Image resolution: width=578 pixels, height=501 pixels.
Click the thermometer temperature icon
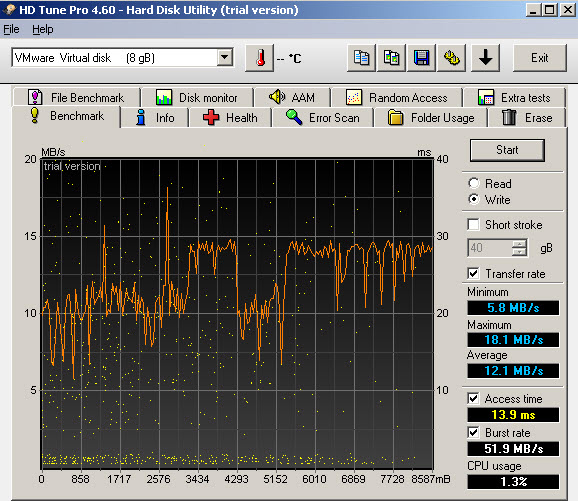coord(260,58)
